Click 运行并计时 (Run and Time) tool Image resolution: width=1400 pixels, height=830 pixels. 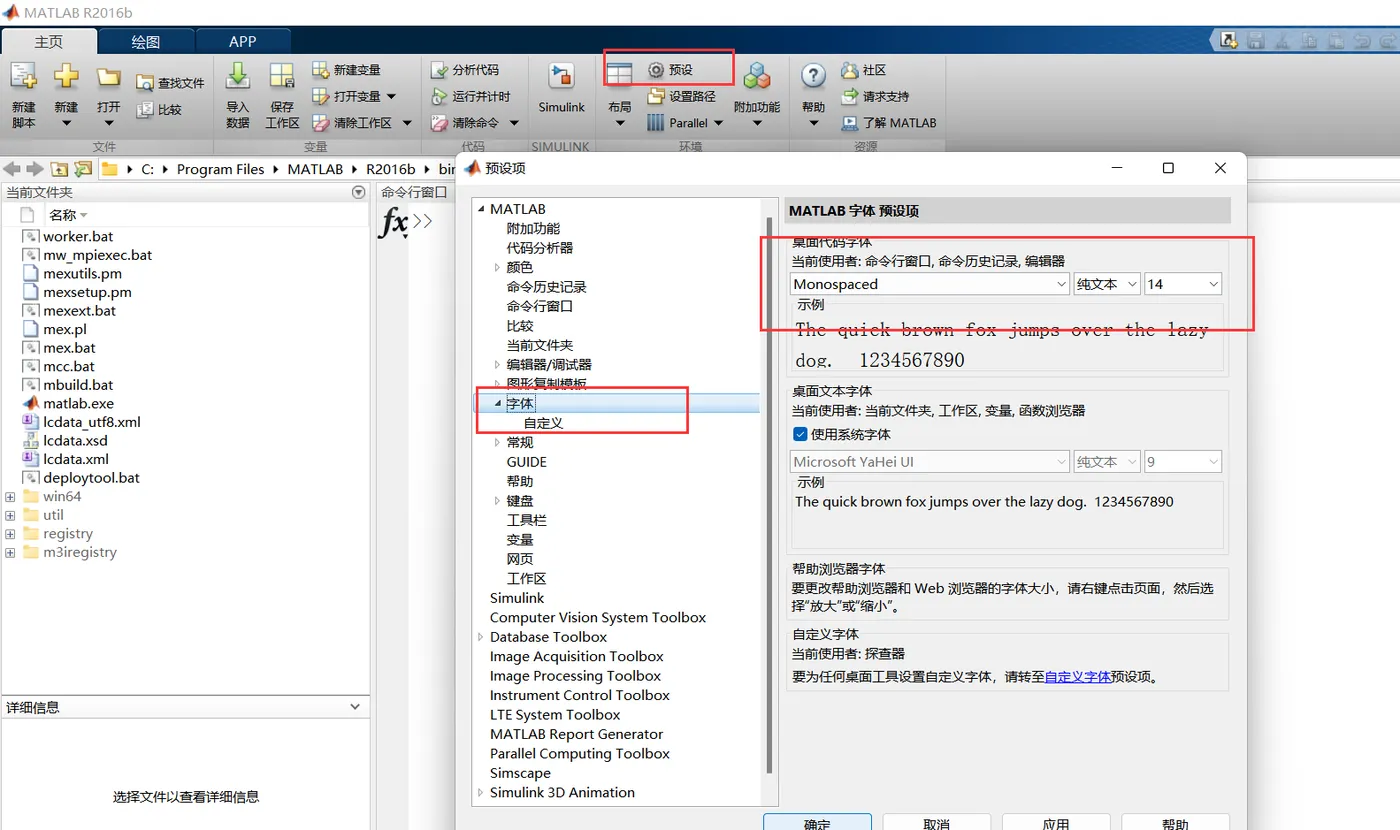(x=471, y=97)
